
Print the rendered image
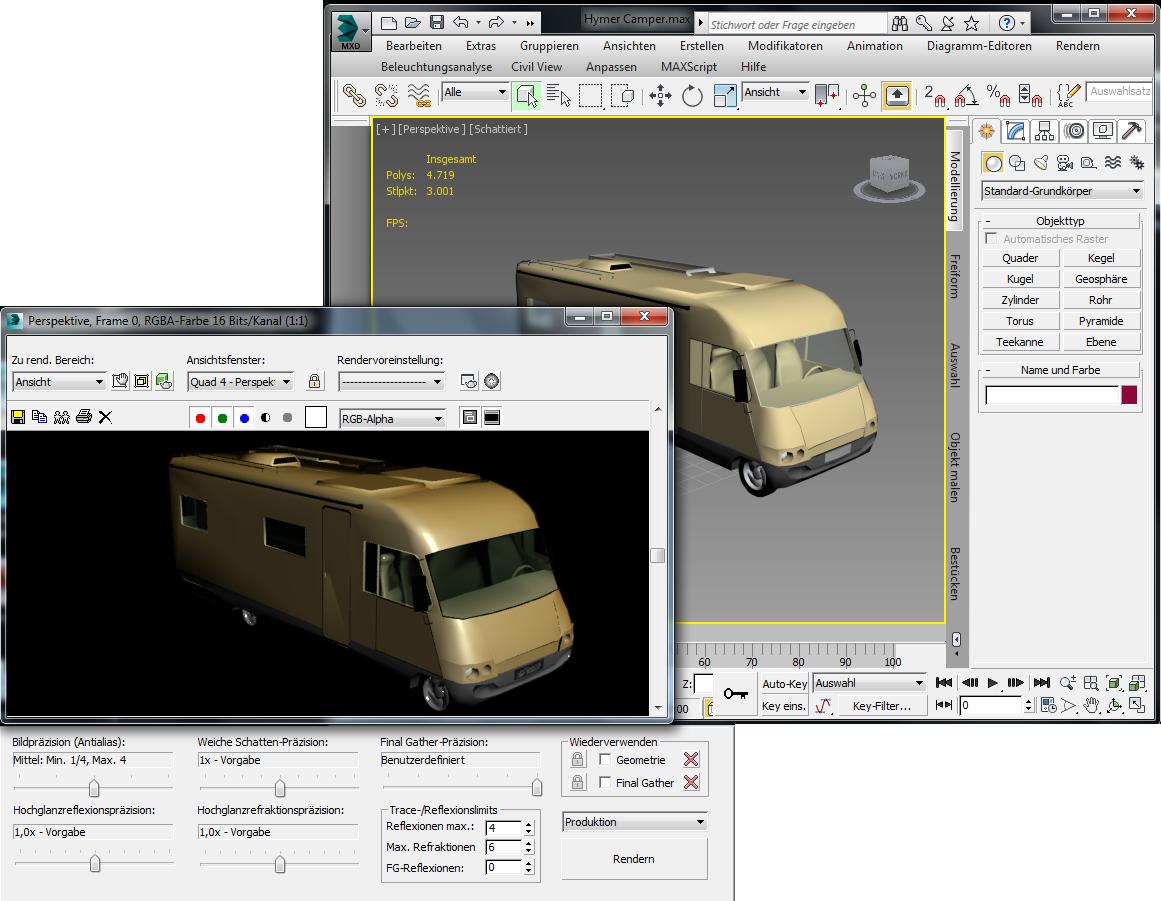tap(84, 417)
